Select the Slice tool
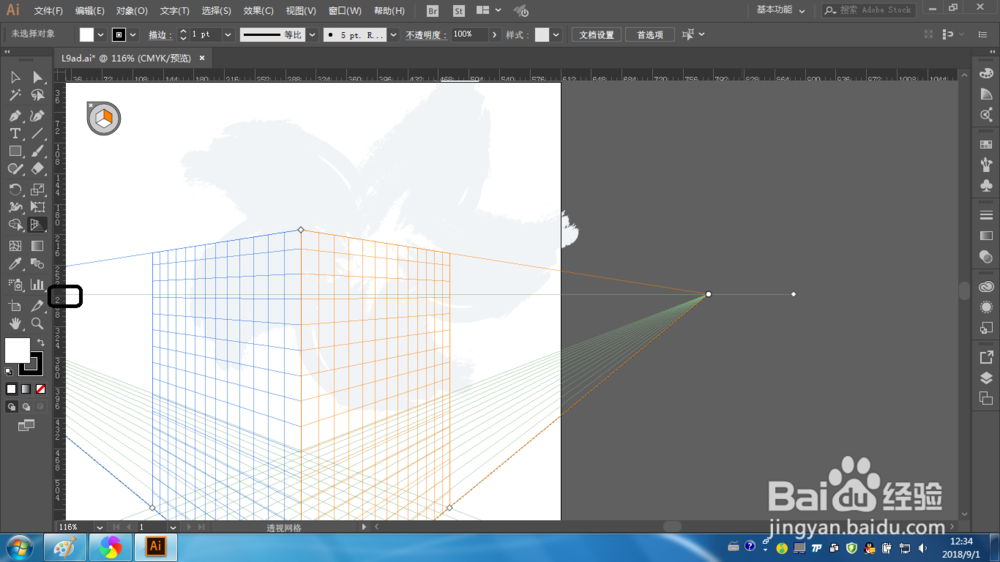Viewport: 1000px width, 562px height. [x=38, y=306]
